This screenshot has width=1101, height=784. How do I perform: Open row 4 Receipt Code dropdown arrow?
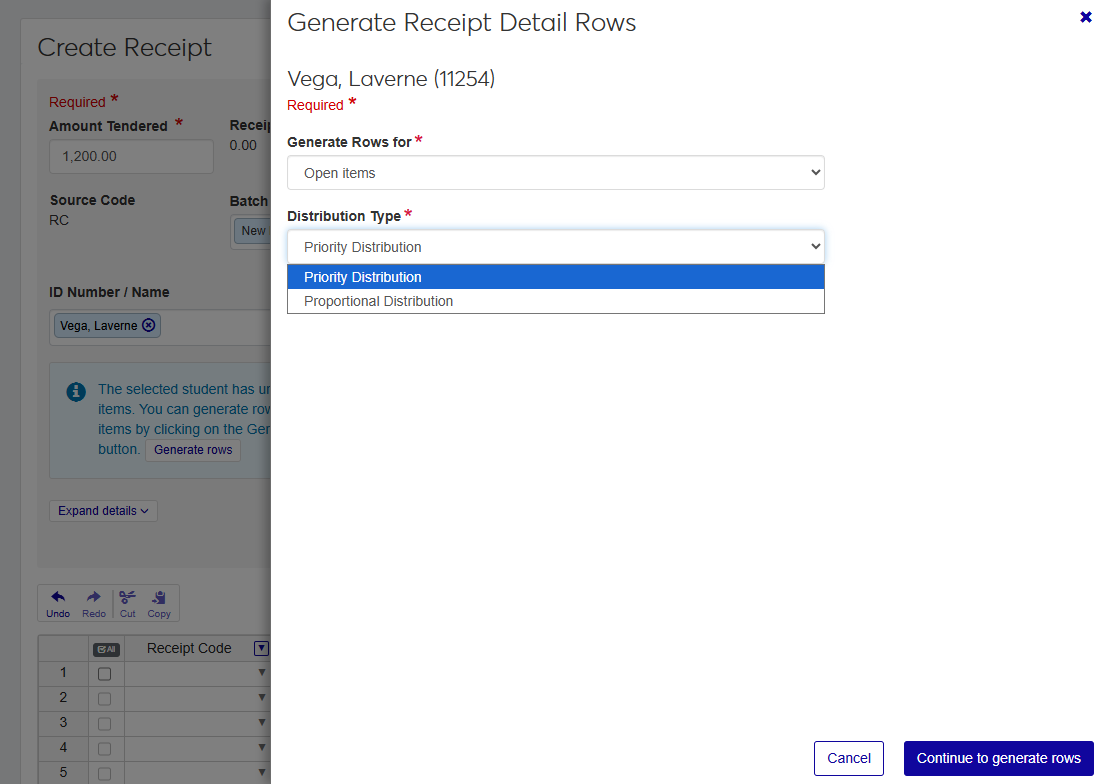262,748
